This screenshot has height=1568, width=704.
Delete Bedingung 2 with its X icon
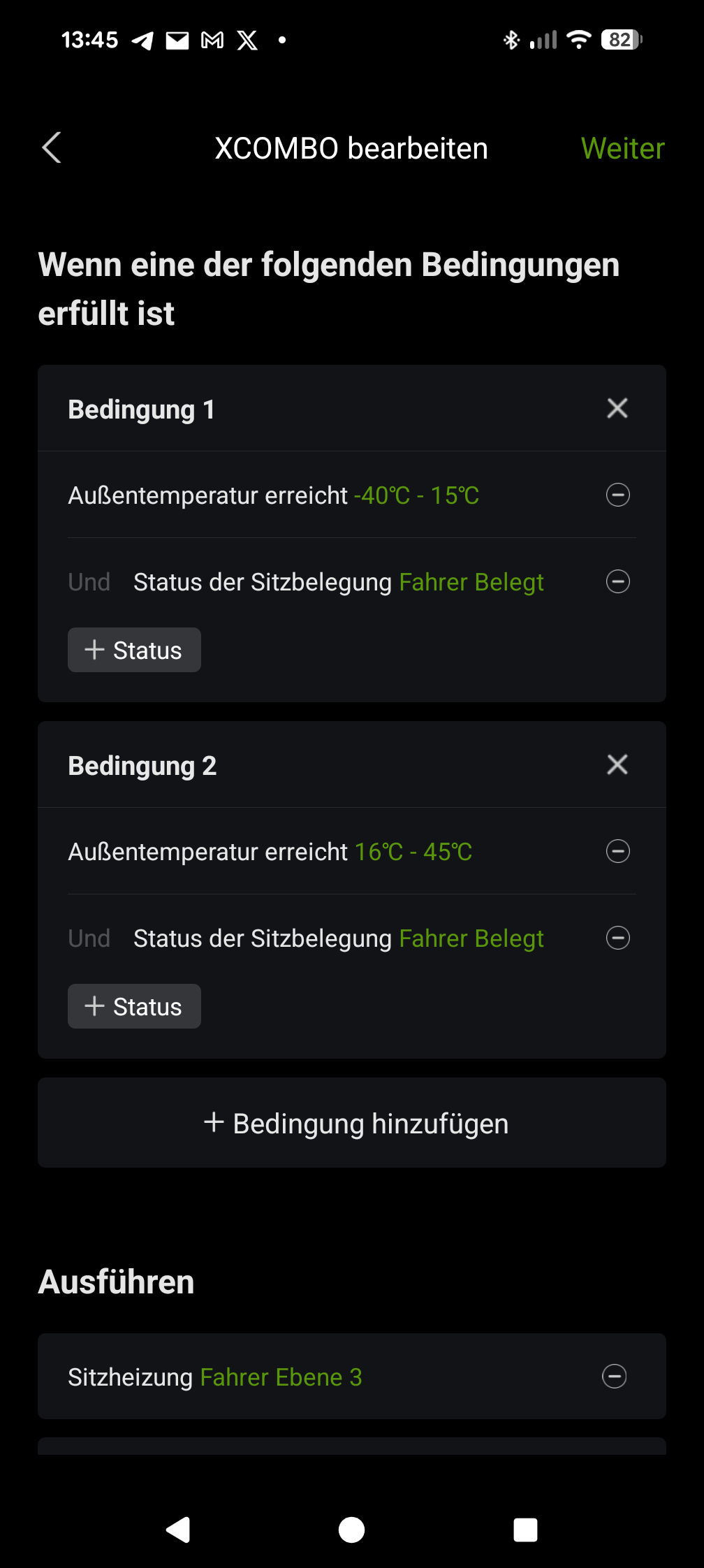point(617,764)
